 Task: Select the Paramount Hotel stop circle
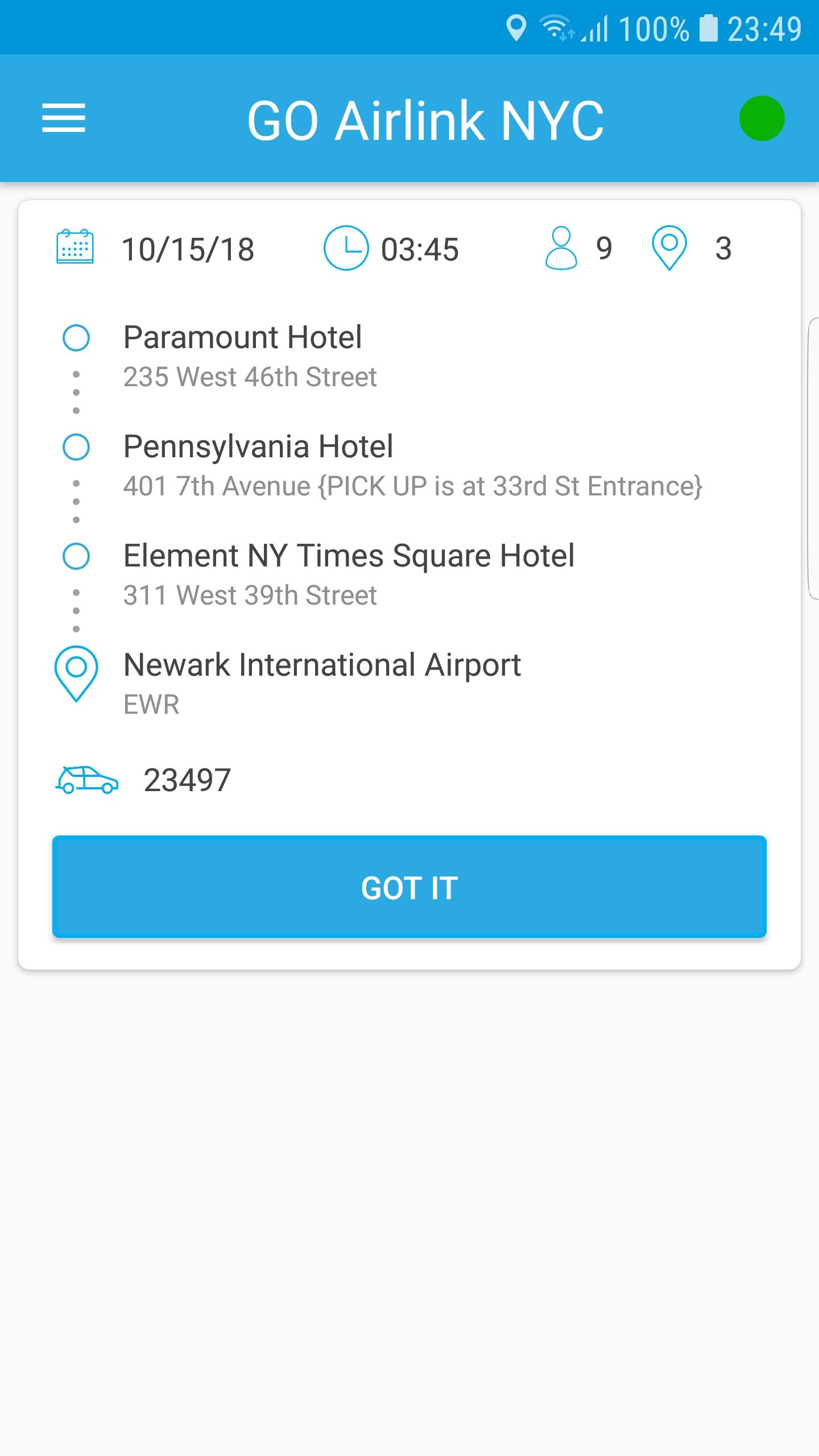click(x=76, y=338)
